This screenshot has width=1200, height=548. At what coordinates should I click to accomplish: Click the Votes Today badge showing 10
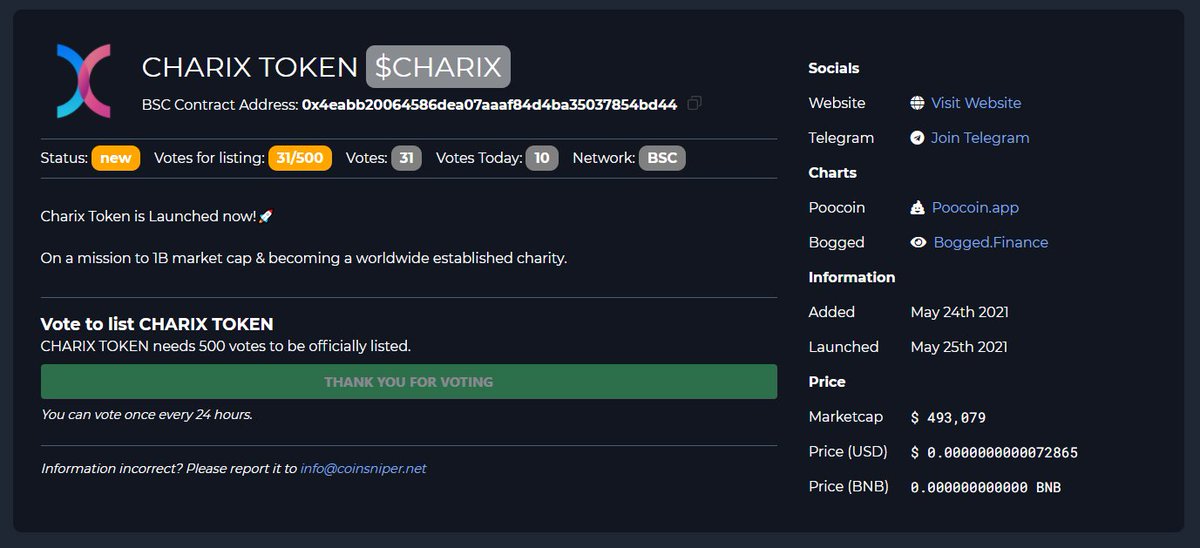click(542, 158)
